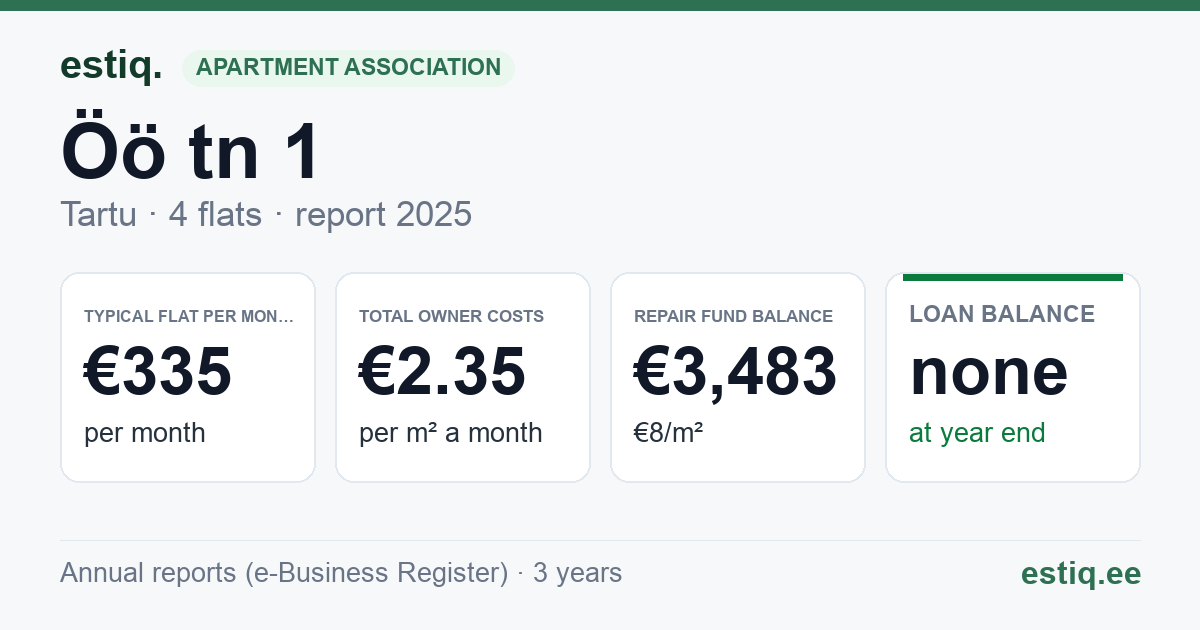This screenshot has width=1200, height=630.
Task: Click the €2.35 value
Action: coord(442,372)
